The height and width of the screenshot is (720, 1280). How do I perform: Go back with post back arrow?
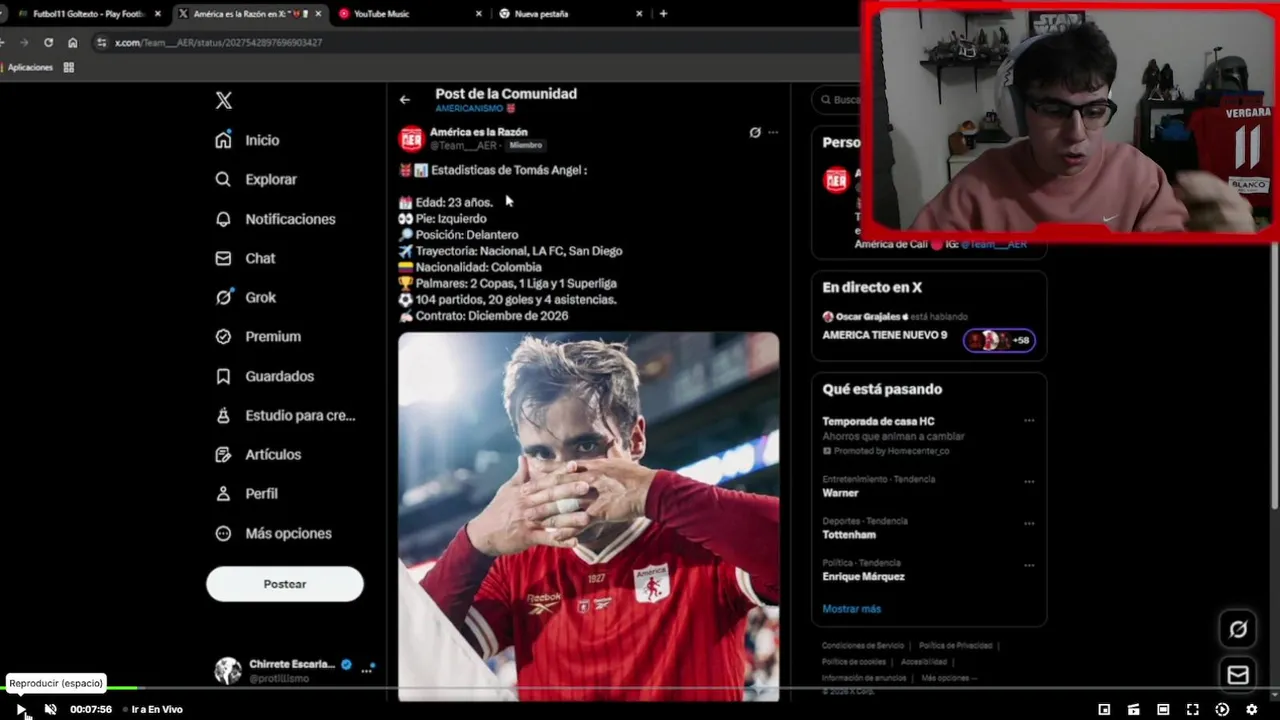click(x=404, y=99)
